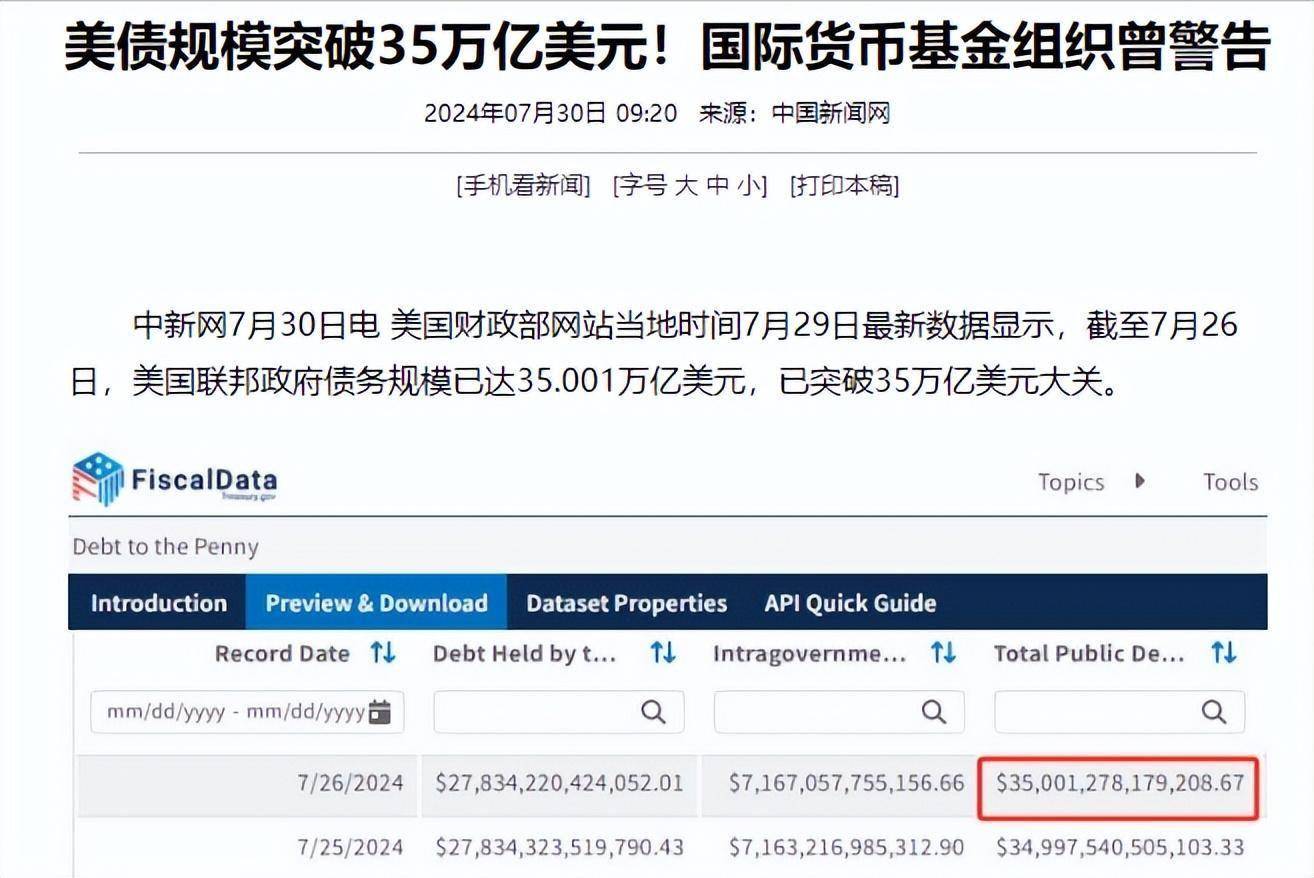Switch to the Introduction tab
1314x878 pixels.
pos(157,602)
